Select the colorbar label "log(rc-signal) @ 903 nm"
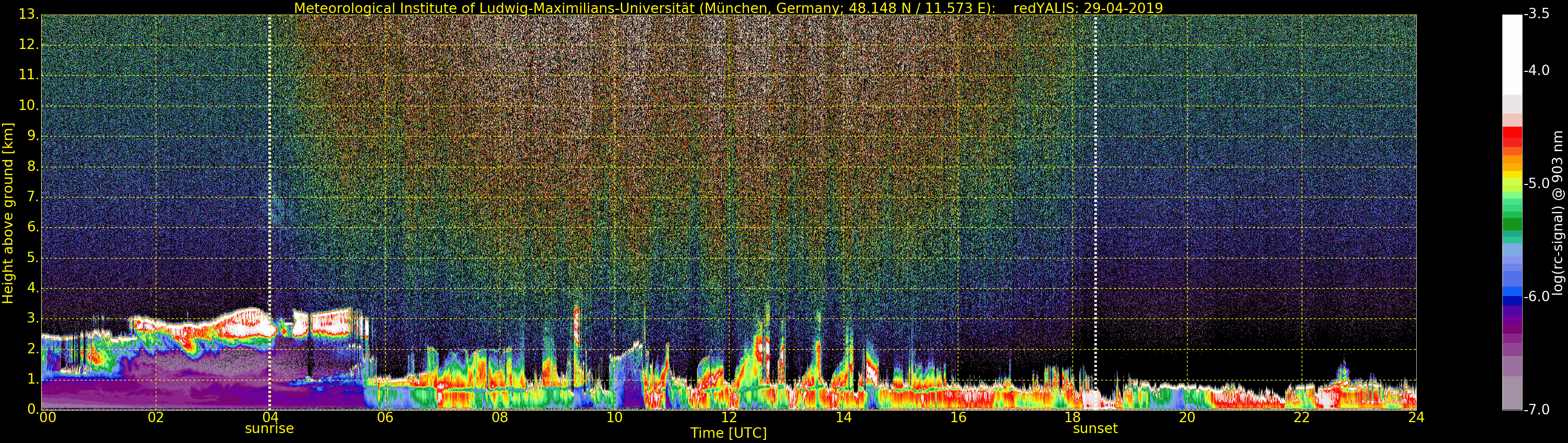1568x443 pixels. pyautogui.click(x=1558, y=213)
